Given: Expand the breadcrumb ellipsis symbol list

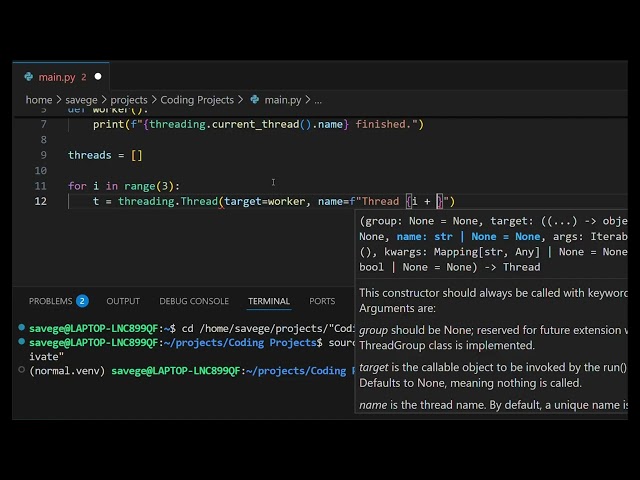Looking at the screenshot, I should coord(318,100).
